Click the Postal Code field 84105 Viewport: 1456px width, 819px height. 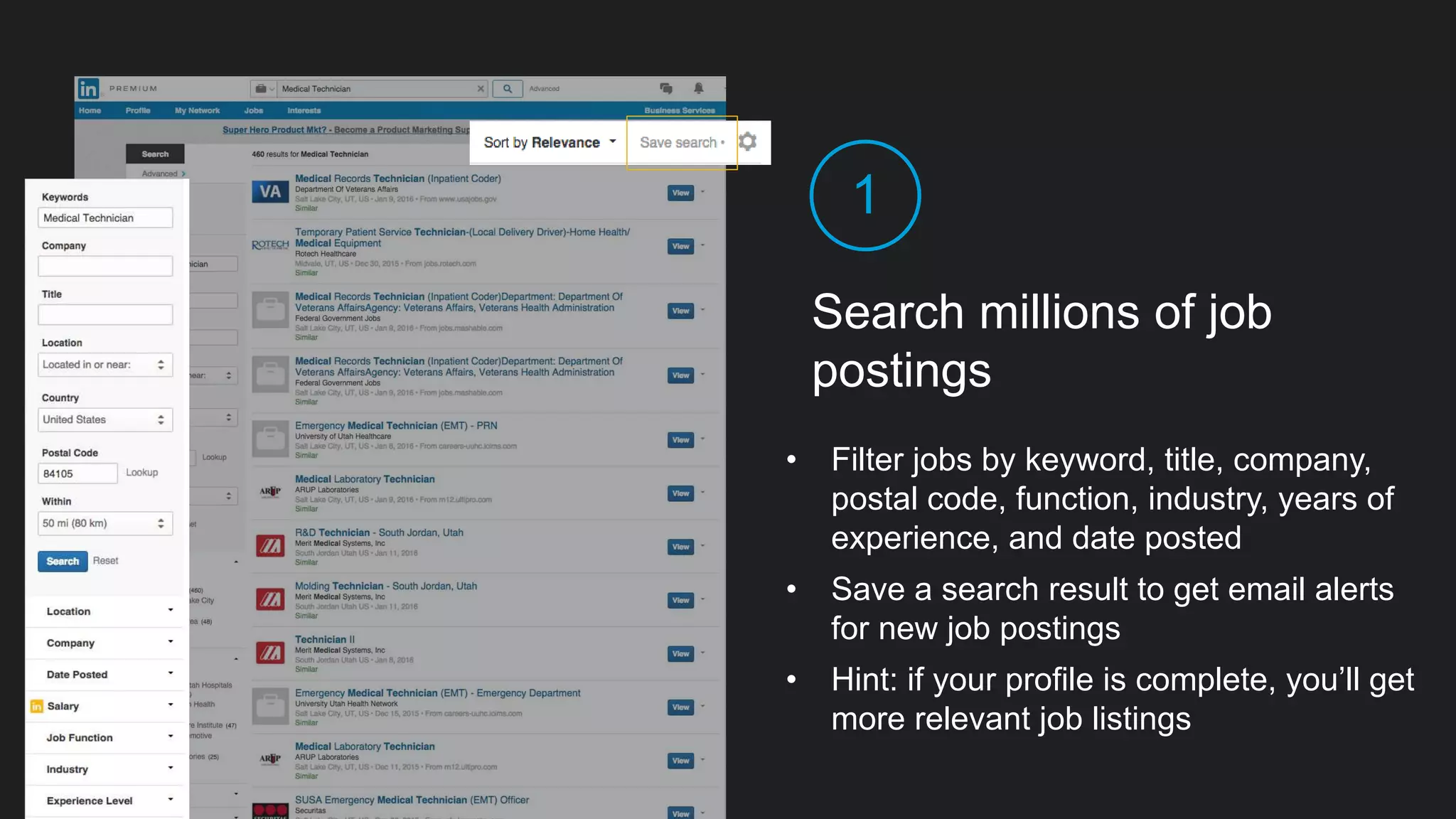coord(77,473)
